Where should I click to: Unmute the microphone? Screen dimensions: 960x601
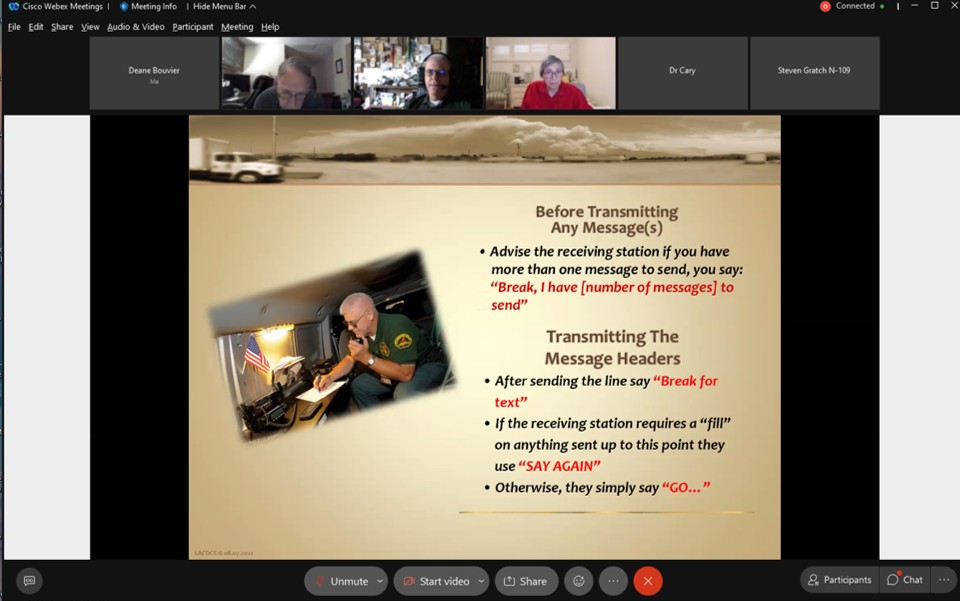coord(341,581)
